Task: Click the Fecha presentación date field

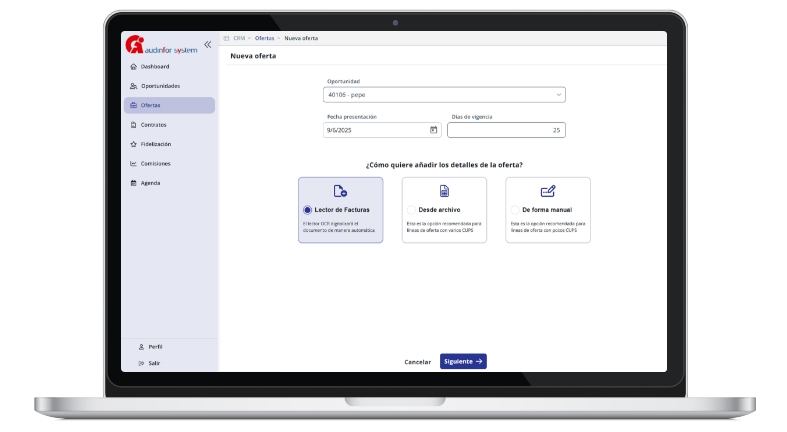Action: [x=375, y=130]
